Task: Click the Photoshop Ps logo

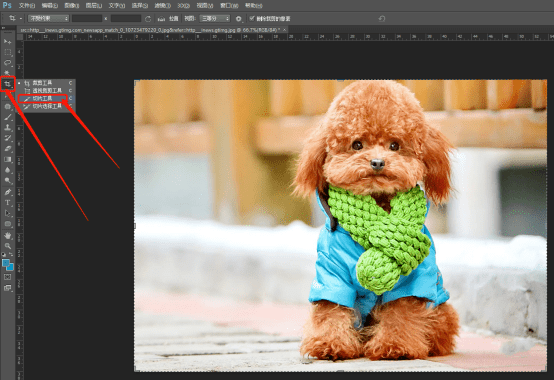Action: (x=7, y=5)
